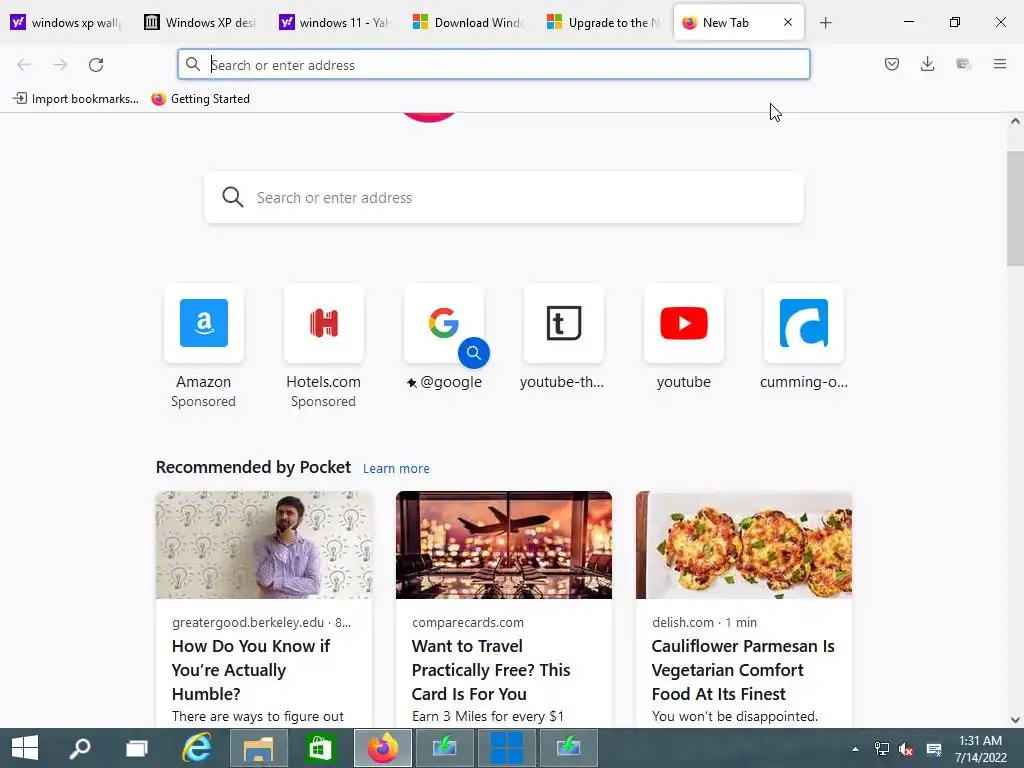Click the vertical scrollbar thumb

coord(1015,208)
